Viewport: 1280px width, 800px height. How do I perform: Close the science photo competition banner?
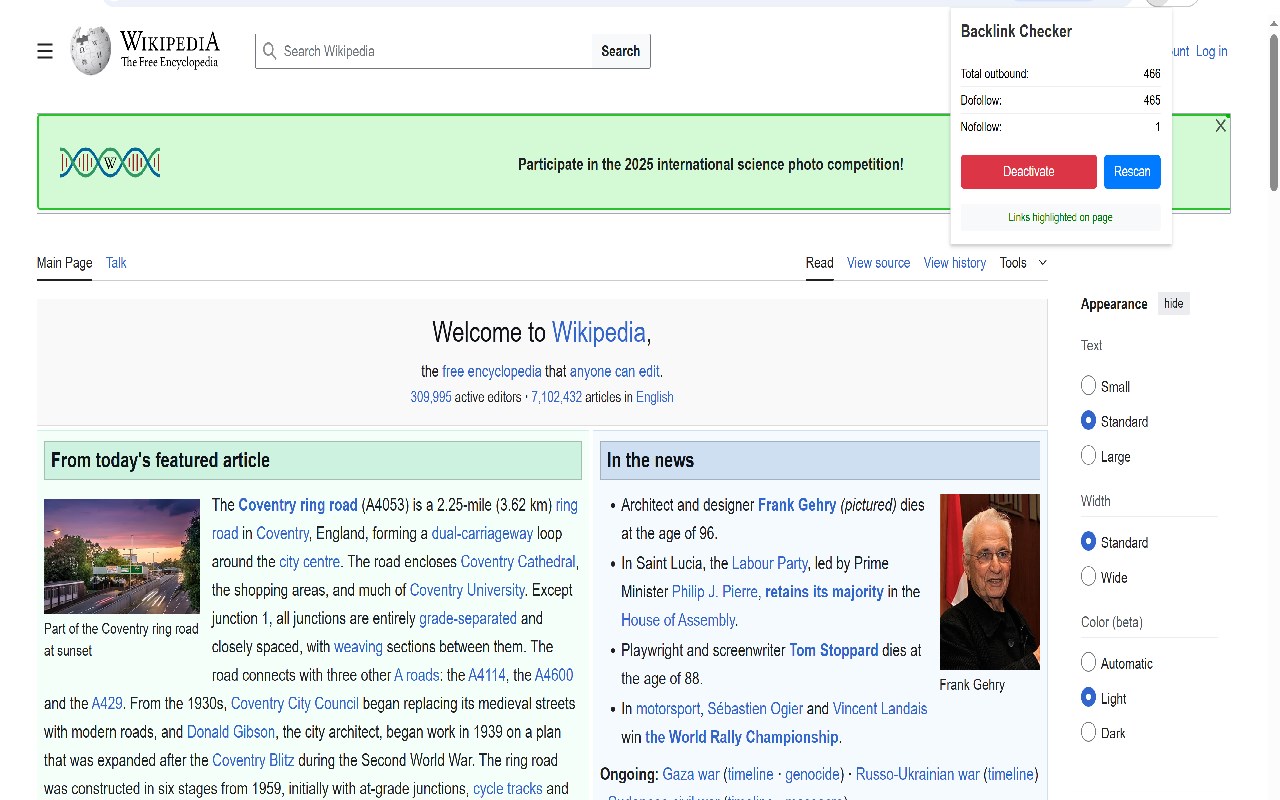click(x=1220, y=126)
